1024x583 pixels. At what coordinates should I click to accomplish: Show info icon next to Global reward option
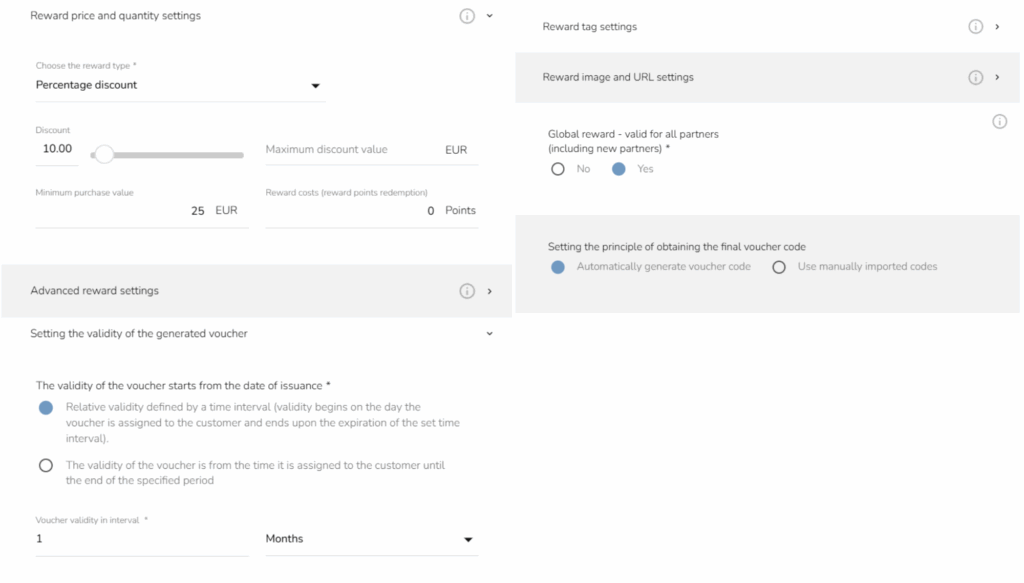click(999, 121)
